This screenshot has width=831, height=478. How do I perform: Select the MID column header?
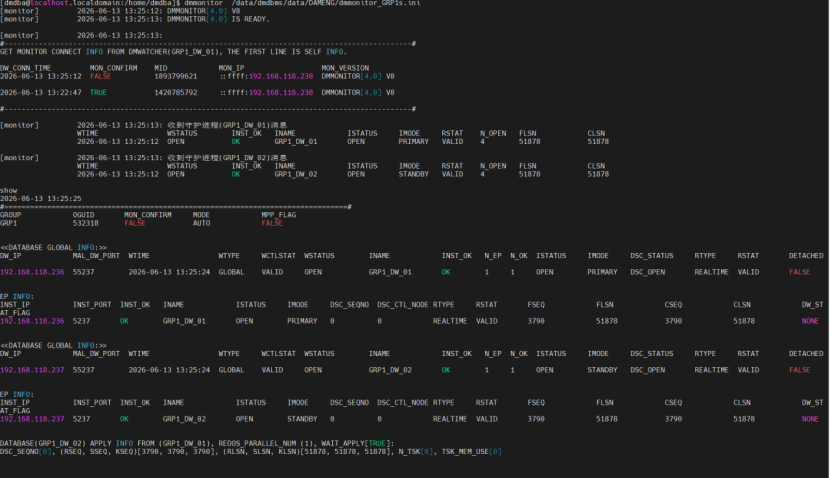(161, 68)
